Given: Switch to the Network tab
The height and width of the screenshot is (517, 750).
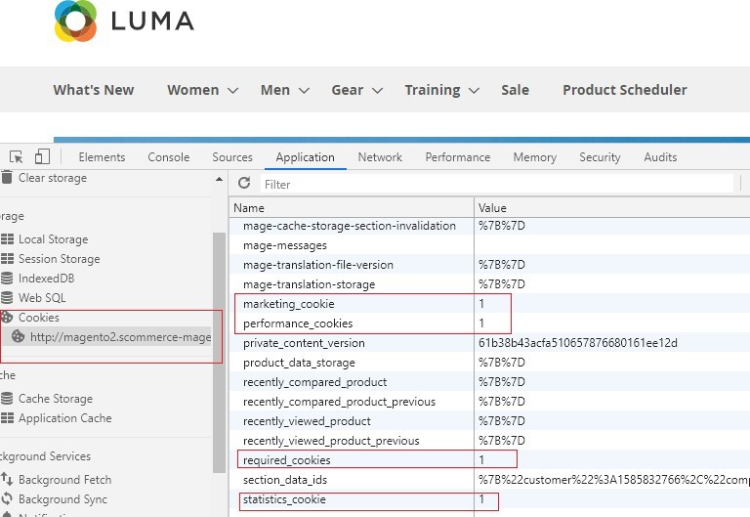Looking at the screenshot, I should click(380, 157).
